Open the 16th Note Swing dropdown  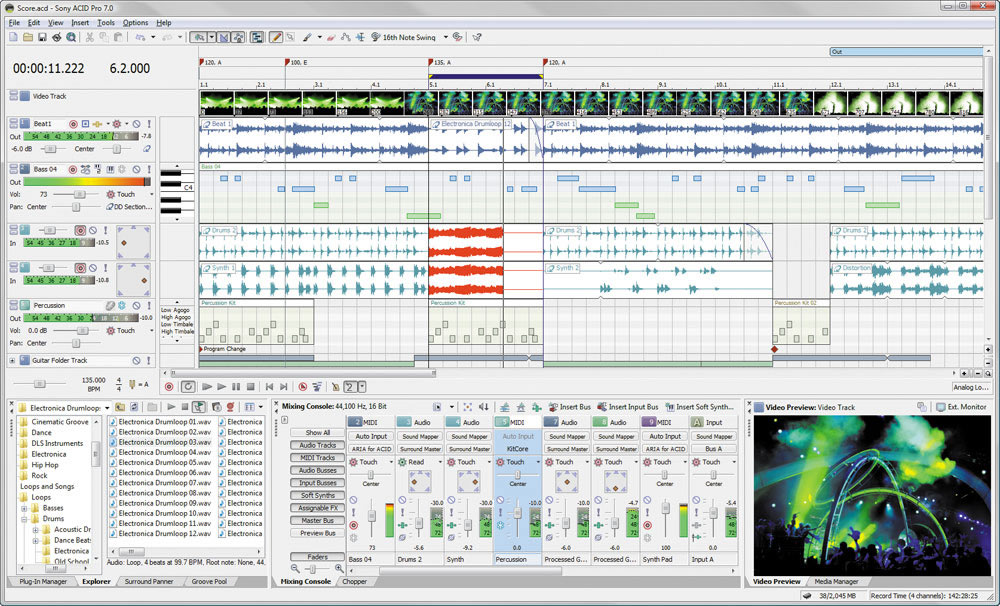446,37
